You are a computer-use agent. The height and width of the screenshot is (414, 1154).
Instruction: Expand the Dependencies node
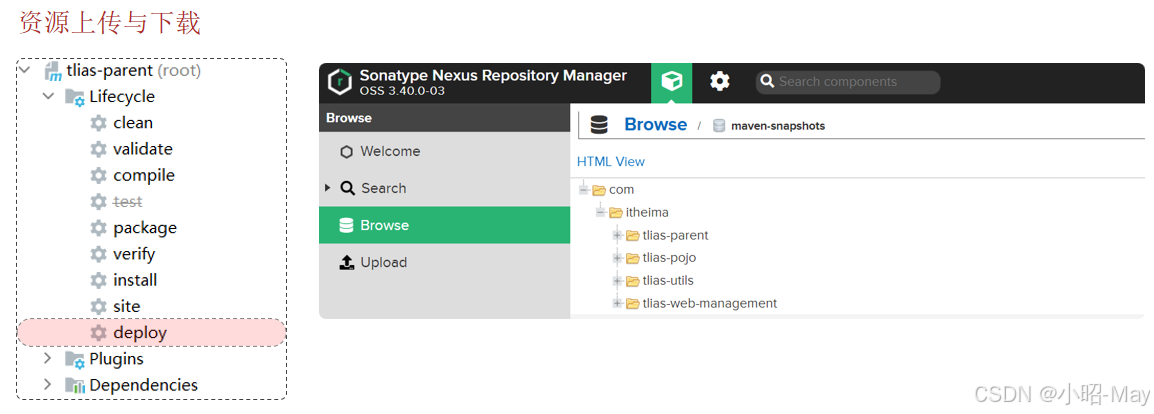[x=48, y=384]
